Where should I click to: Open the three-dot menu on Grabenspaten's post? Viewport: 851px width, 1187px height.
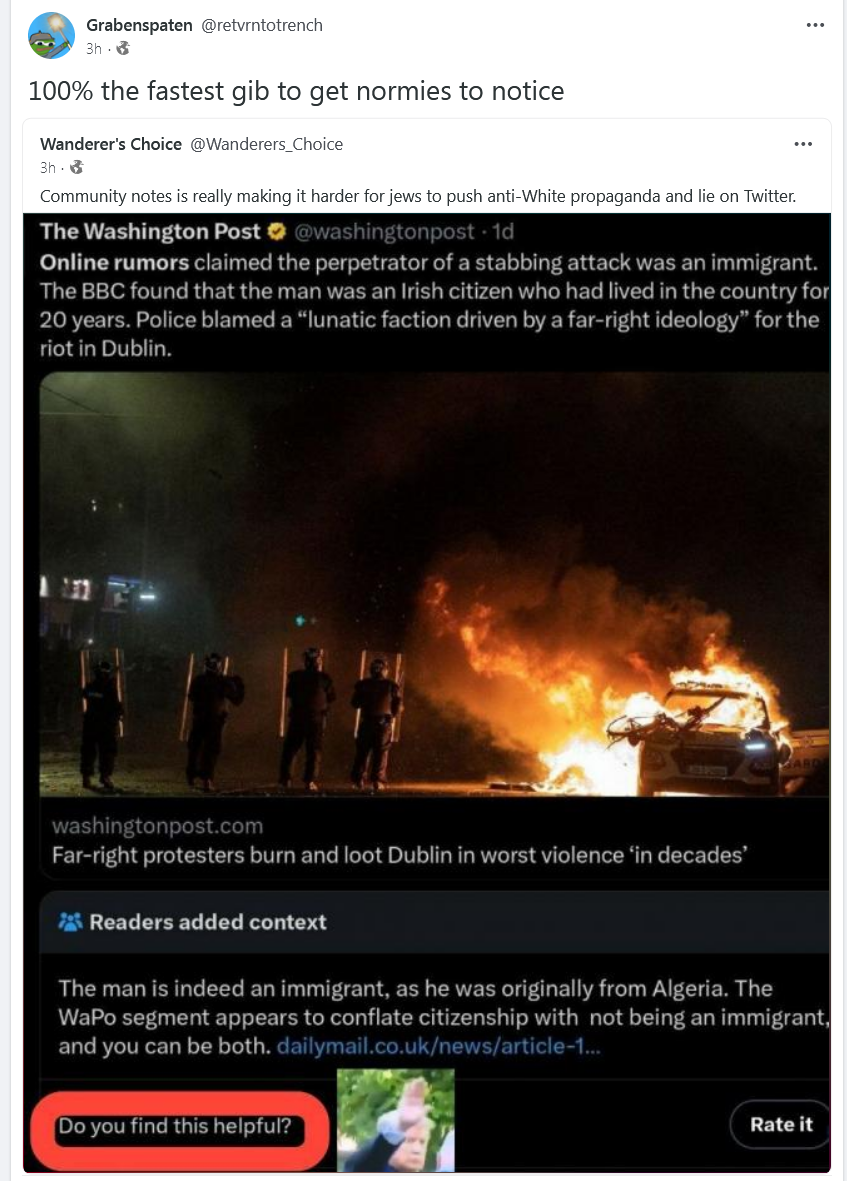pos(815,25)
